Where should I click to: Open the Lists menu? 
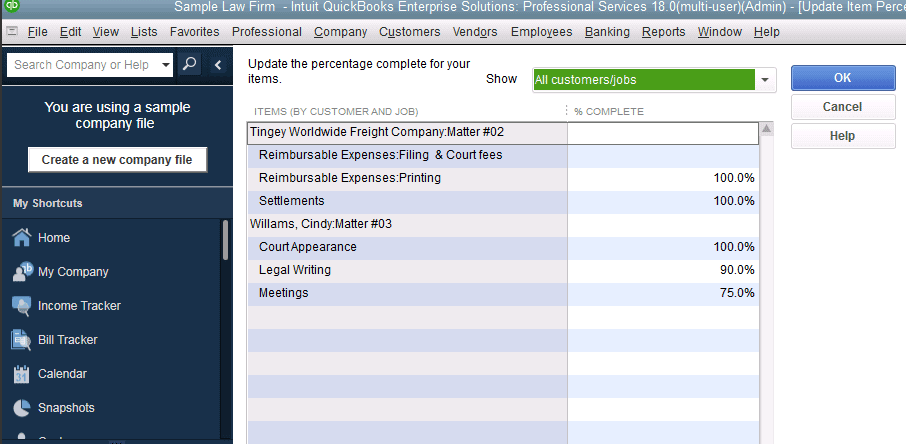[x=144, y=32]
